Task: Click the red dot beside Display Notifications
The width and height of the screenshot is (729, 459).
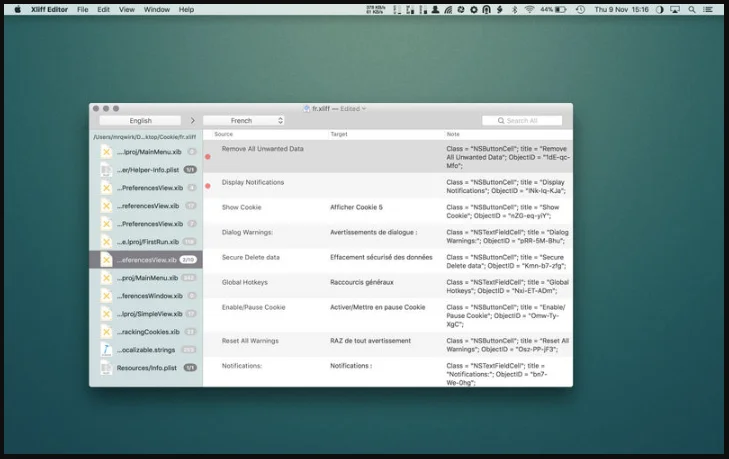Action: click(208, 186)
